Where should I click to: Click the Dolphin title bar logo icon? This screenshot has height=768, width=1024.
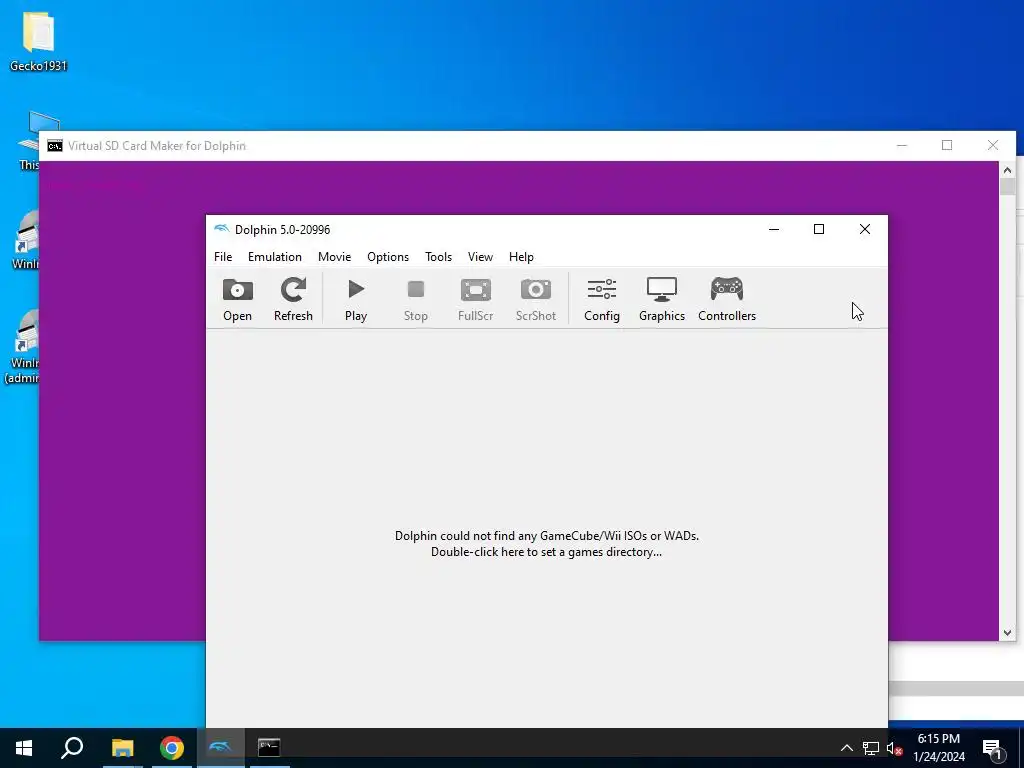(222, 229)
